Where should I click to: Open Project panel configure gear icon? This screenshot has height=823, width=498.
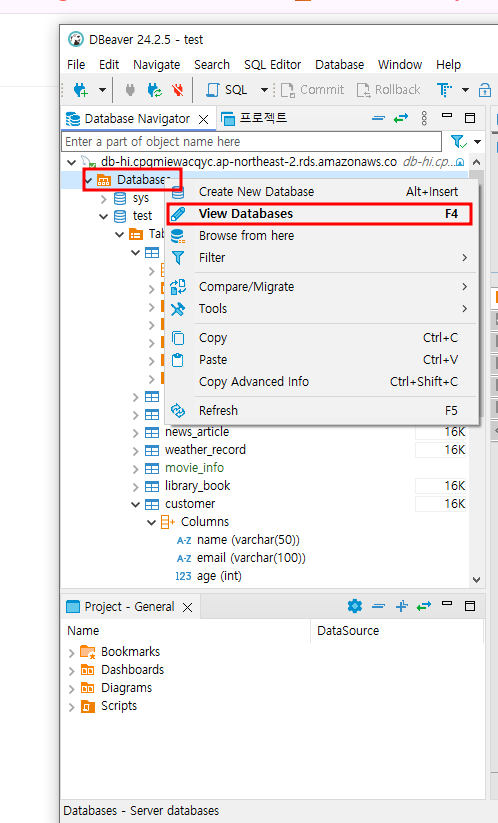pos(355,606)
